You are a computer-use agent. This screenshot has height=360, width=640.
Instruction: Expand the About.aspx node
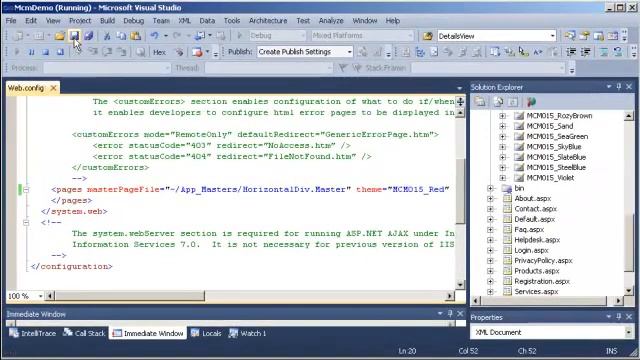(x=491, y=199)
